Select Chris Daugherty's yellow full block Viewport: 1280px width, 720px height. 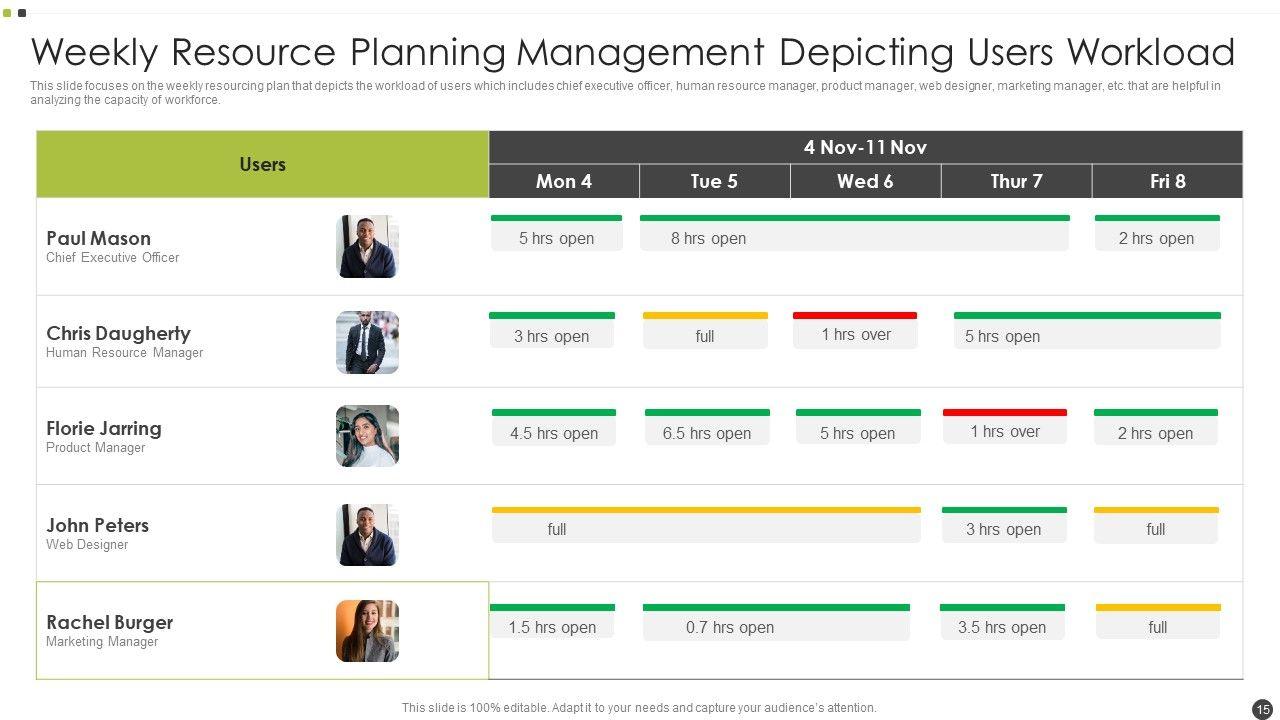tap(705, 335)
